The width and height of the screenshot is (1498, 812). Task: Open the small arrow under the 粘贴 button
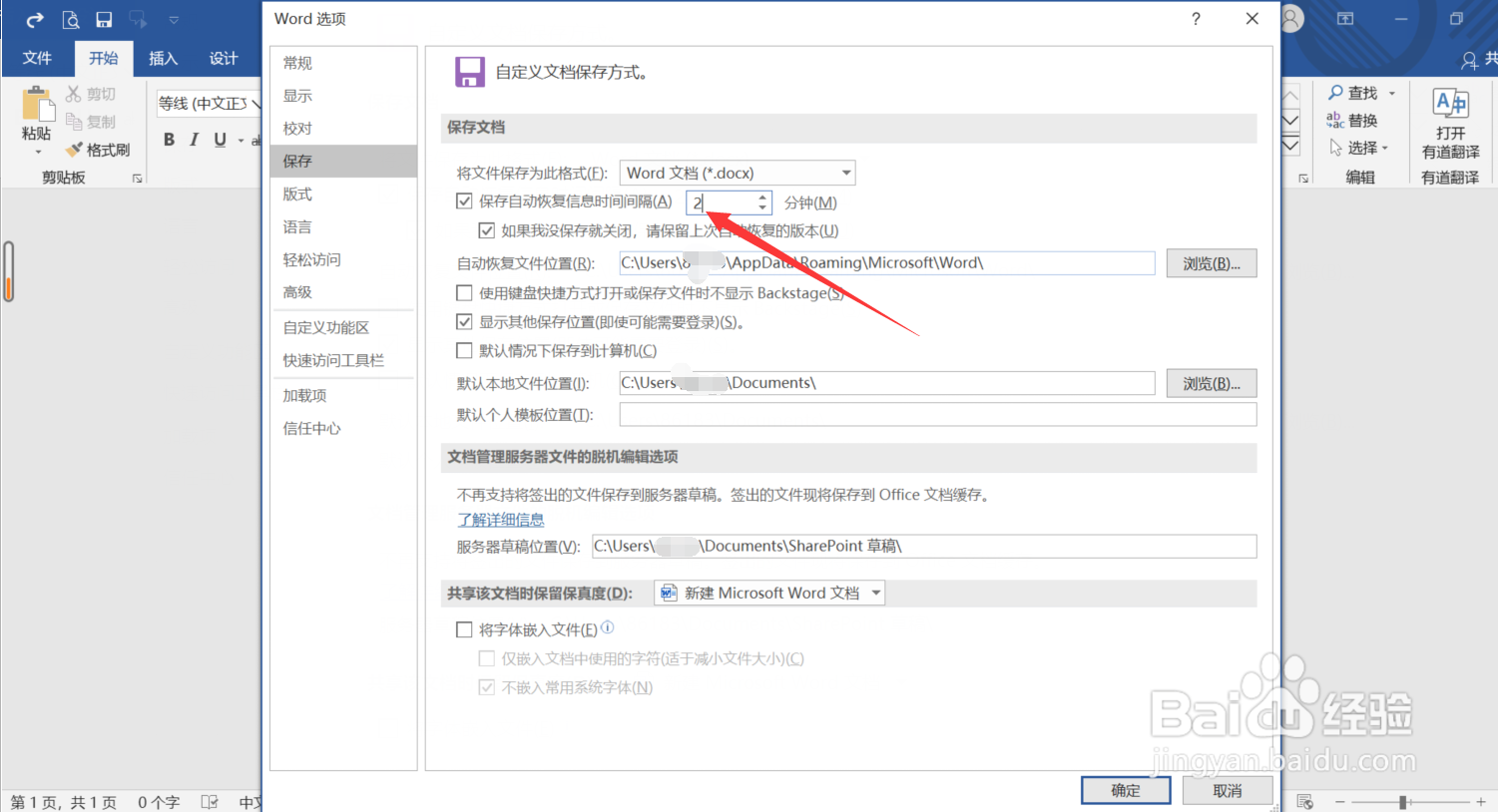coord(38,153)
